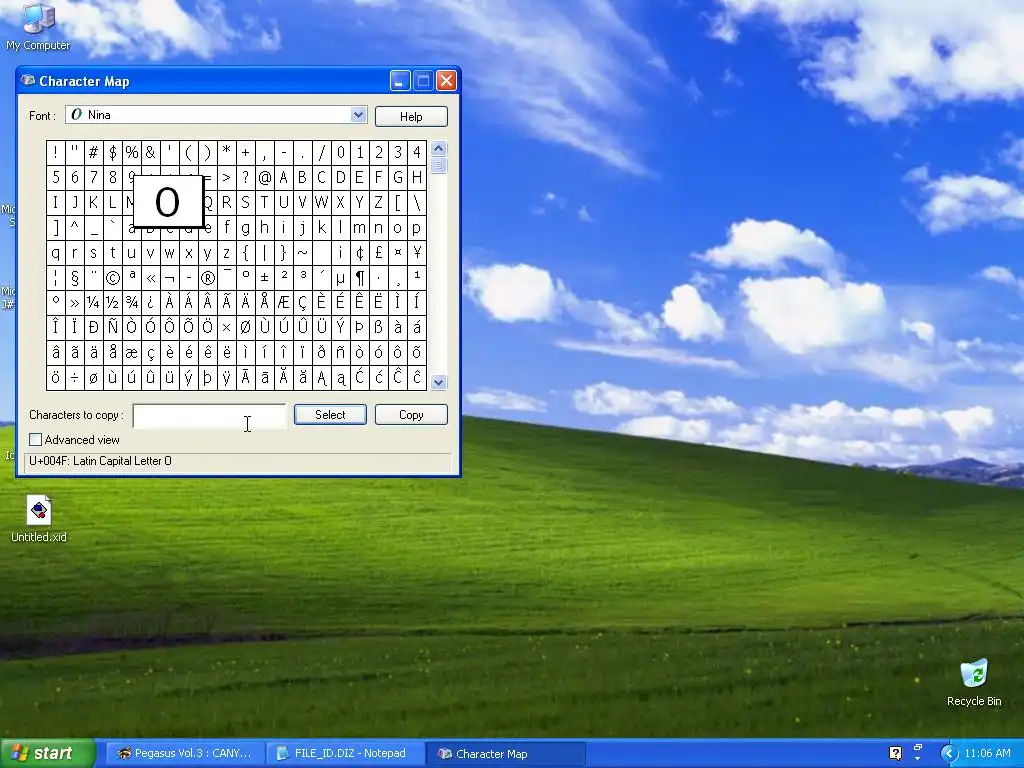This screenshot has width=1024, height=768.
Task: Pick the Ð capital eth cell
Action: pyautogui.click(x=93, y=328)
